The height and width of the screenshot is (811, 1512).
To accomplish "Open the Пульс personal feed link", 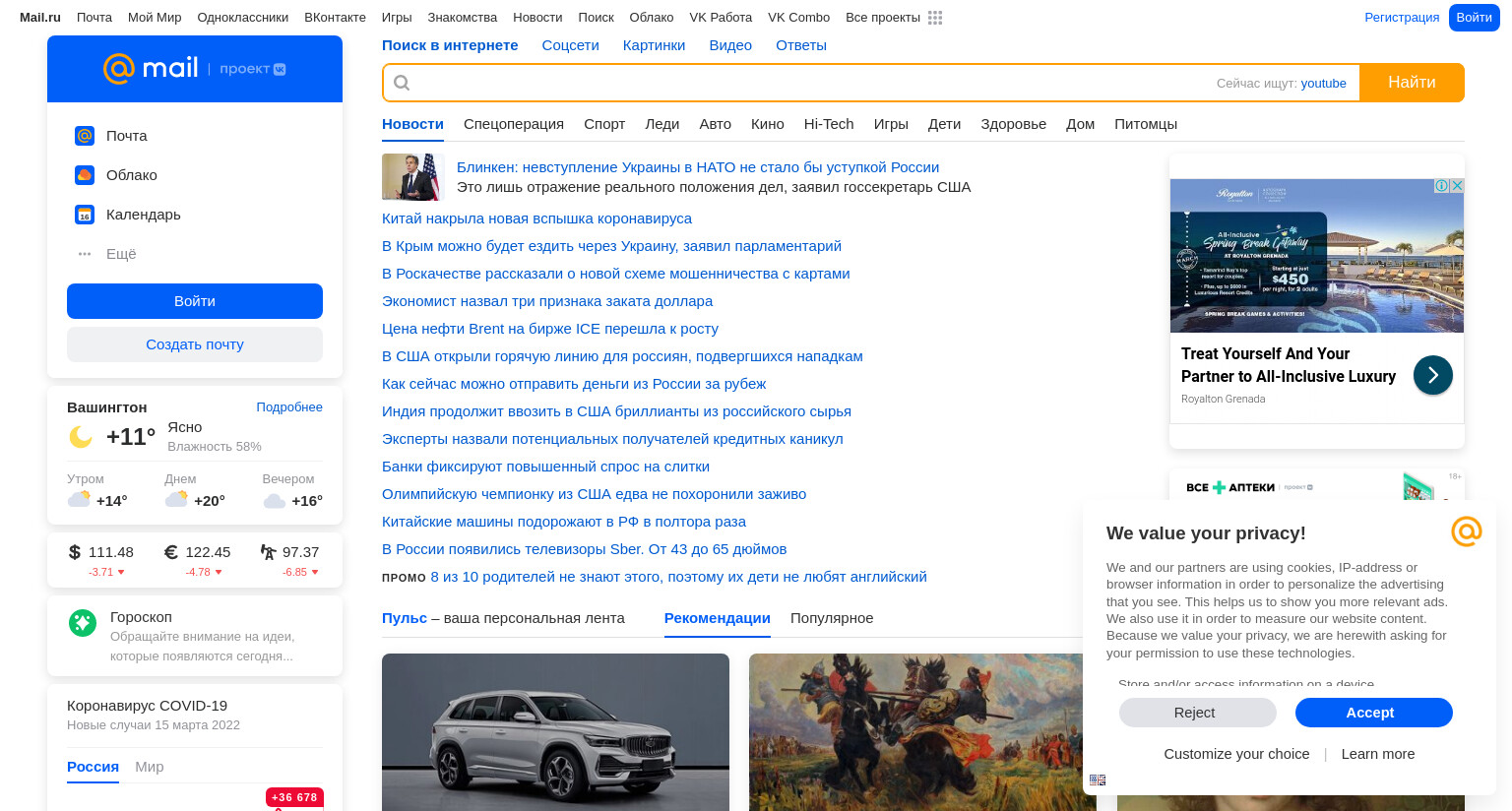I will coord(405,618).
